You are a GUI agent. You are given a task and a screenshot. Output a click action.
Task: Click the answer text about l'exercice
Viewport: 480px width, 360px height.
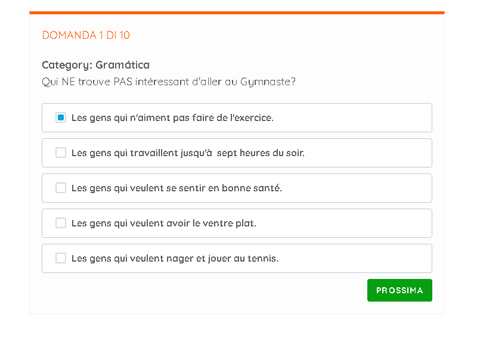[x=172, y=118]
